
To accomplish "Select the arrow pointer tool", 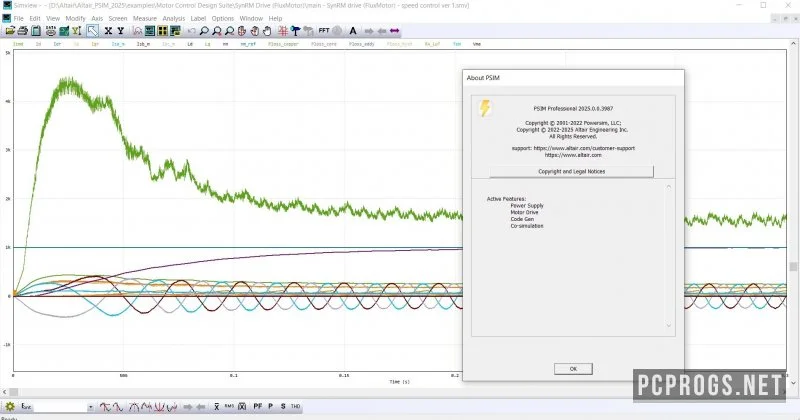I will (x=92, y=31).
